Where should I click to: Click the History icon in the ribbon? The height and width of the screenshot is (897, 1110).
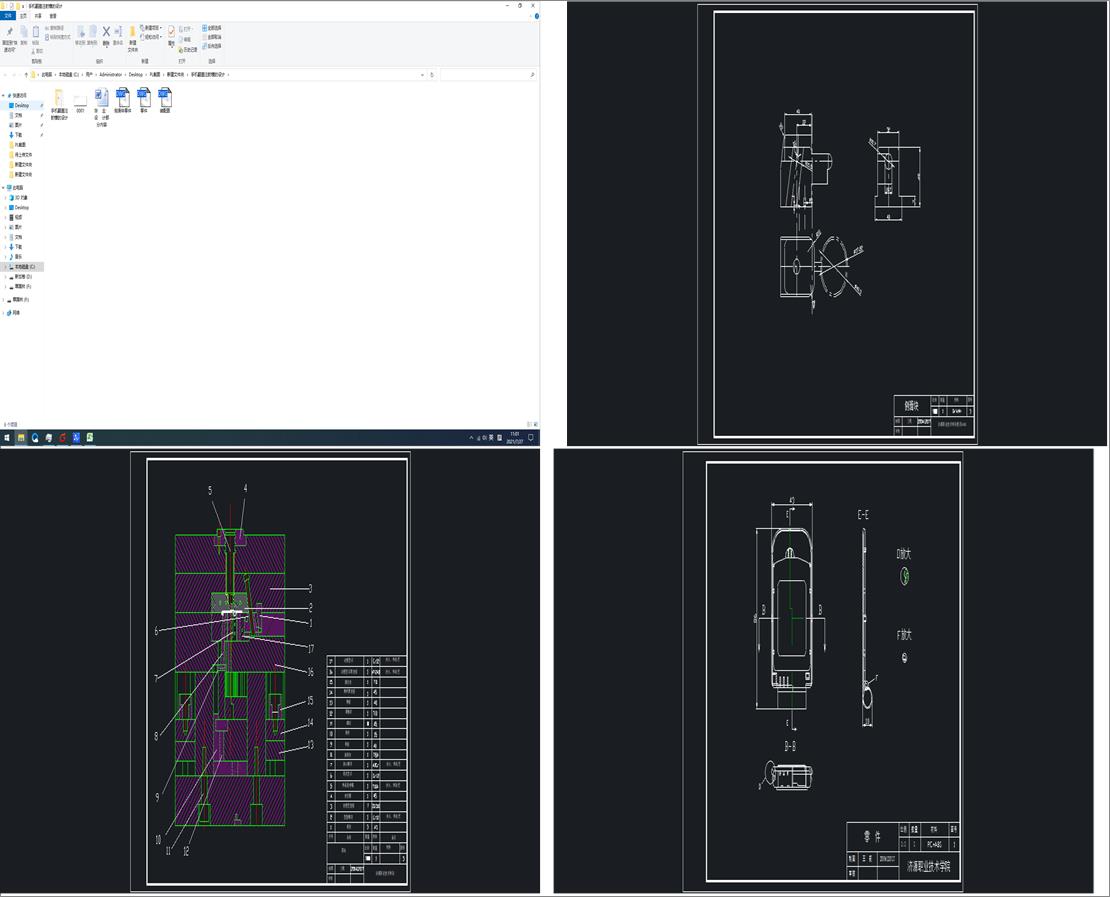[x=189, y=50]
